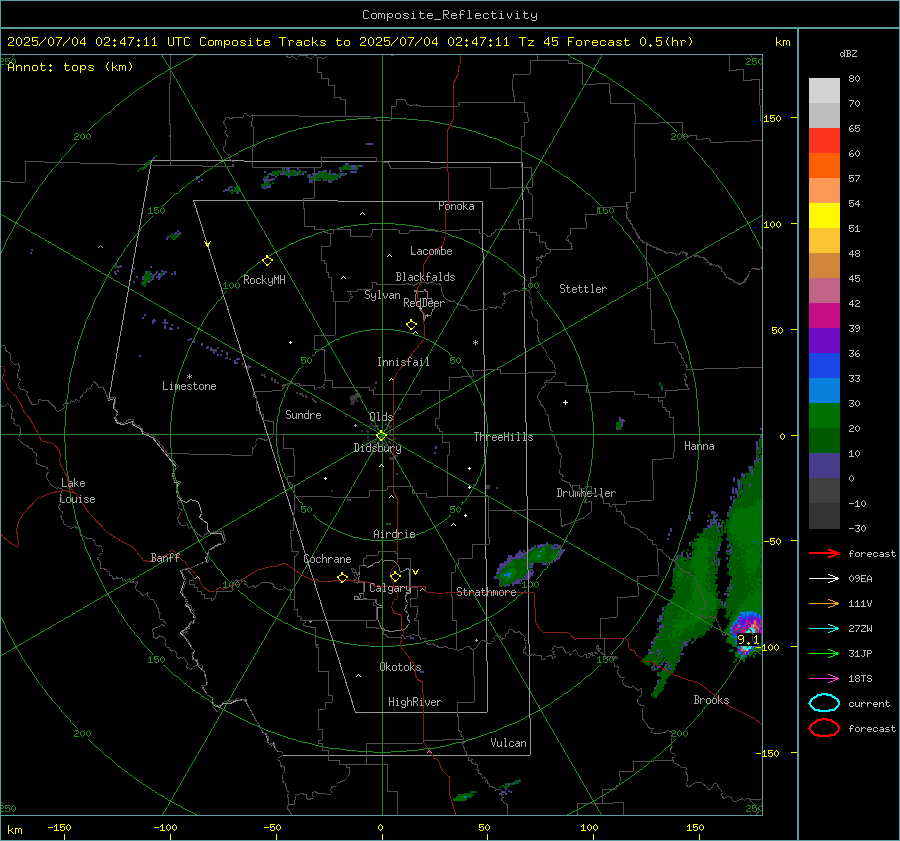The image size is (900, 841).
Task: Click the Banff label
Action: 165,557
